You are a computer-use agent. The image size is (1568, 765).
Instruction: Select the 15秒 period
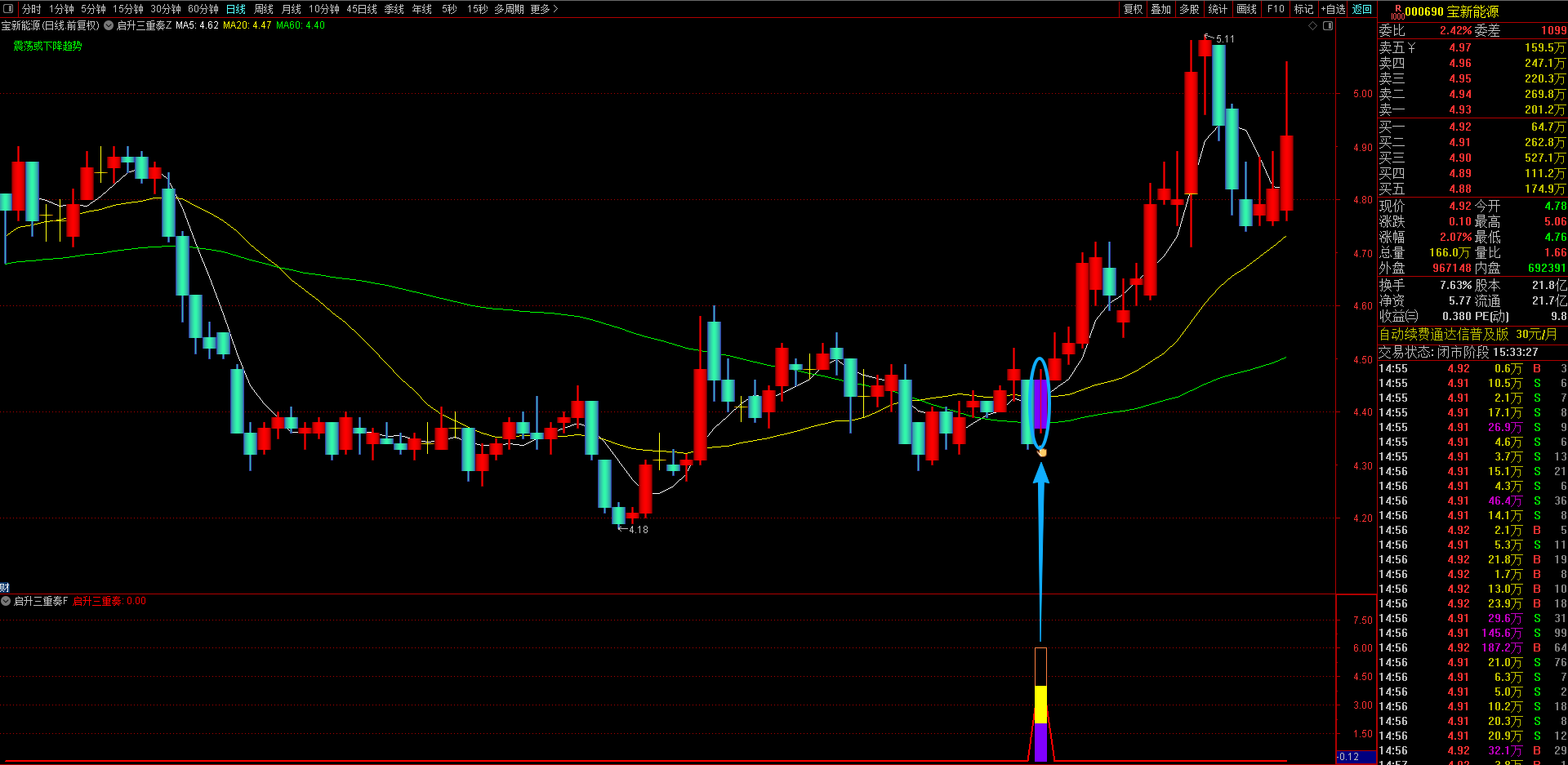[478, 9]
